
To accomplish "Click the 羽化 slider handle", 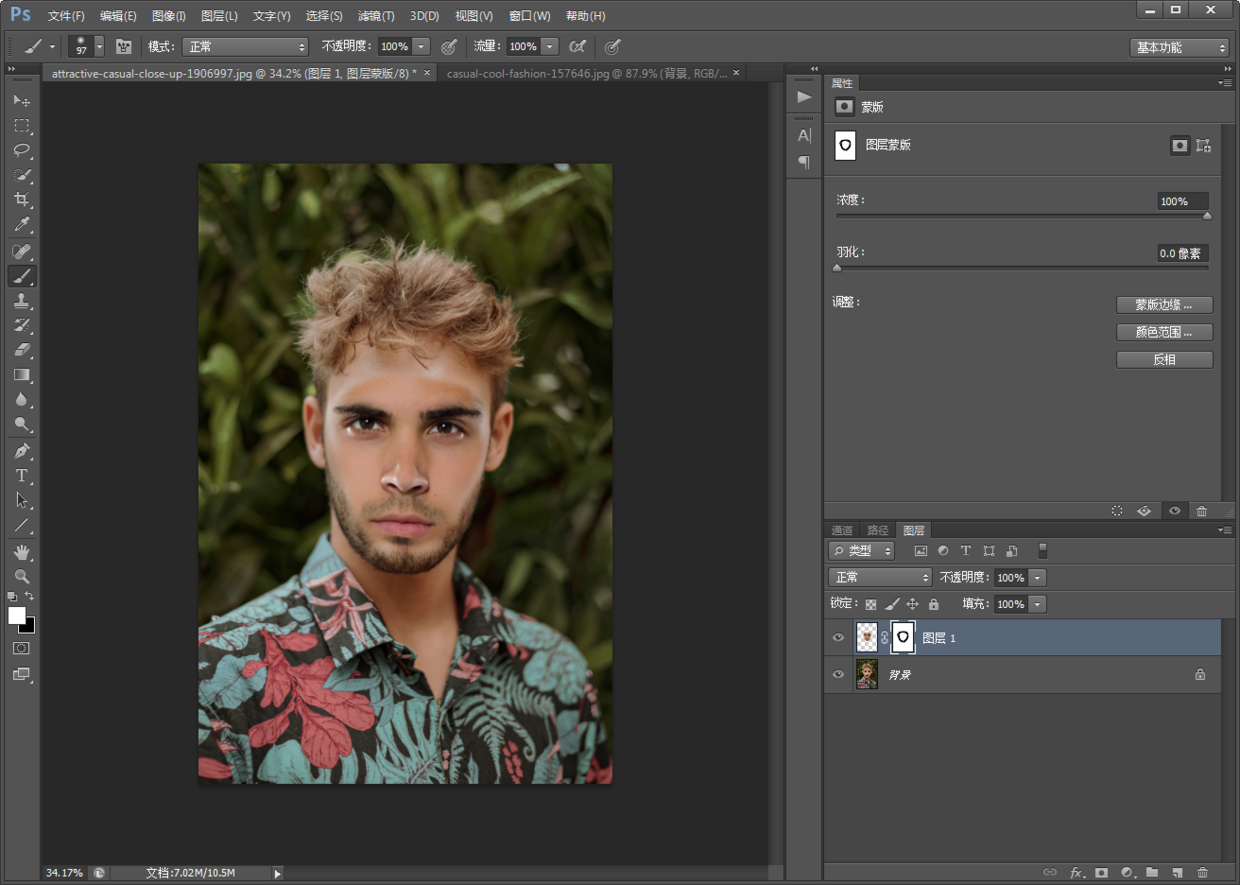I will (838, 268).
